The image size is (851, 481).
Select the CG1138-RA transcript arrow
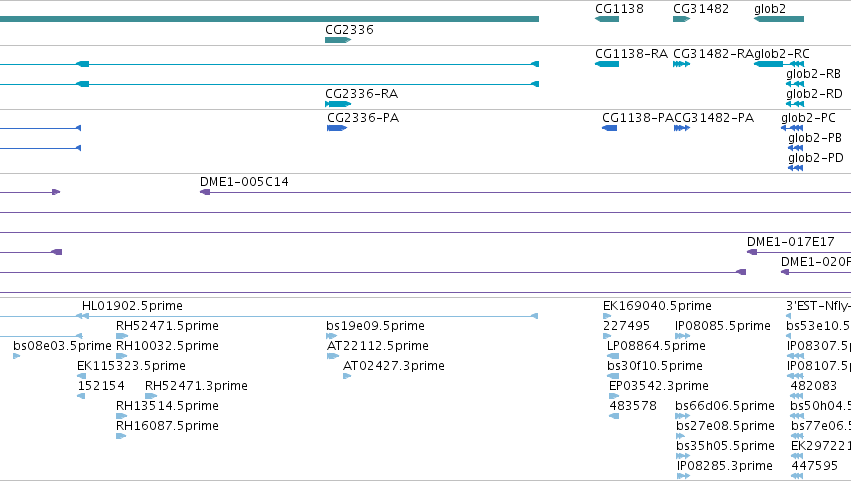[x=607, y=64]
